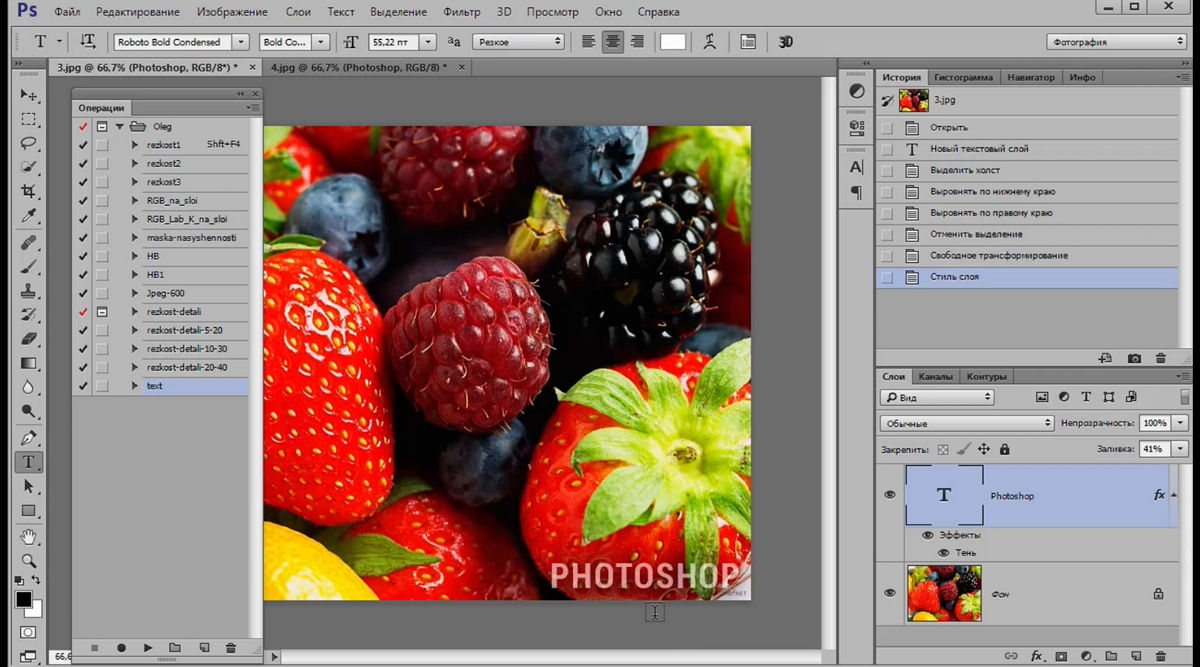Select the Blur tool
This screenshot has width=1200, height=667.
point(28,387)
